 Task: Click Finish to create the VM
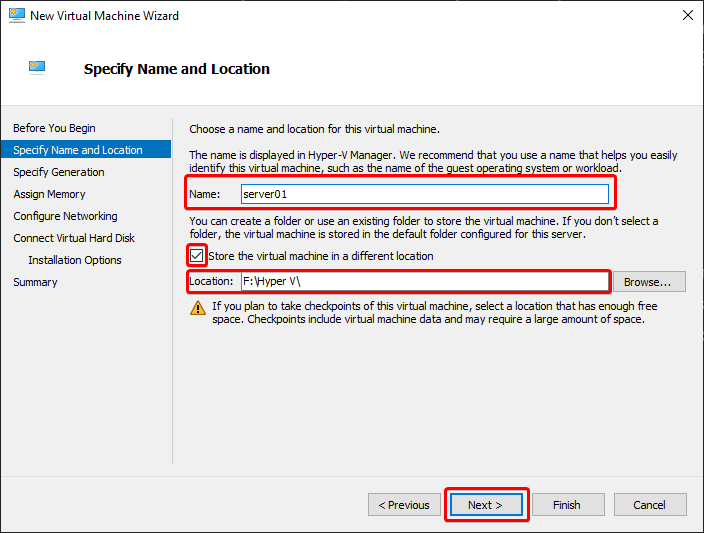568,505
